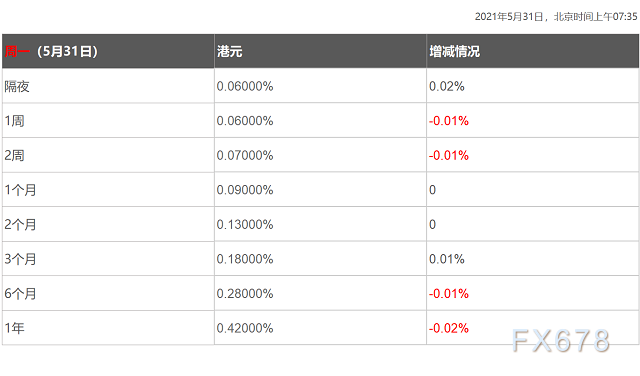Select the 1年 row label
Screen dimensions: 640x376
[14, 328]
